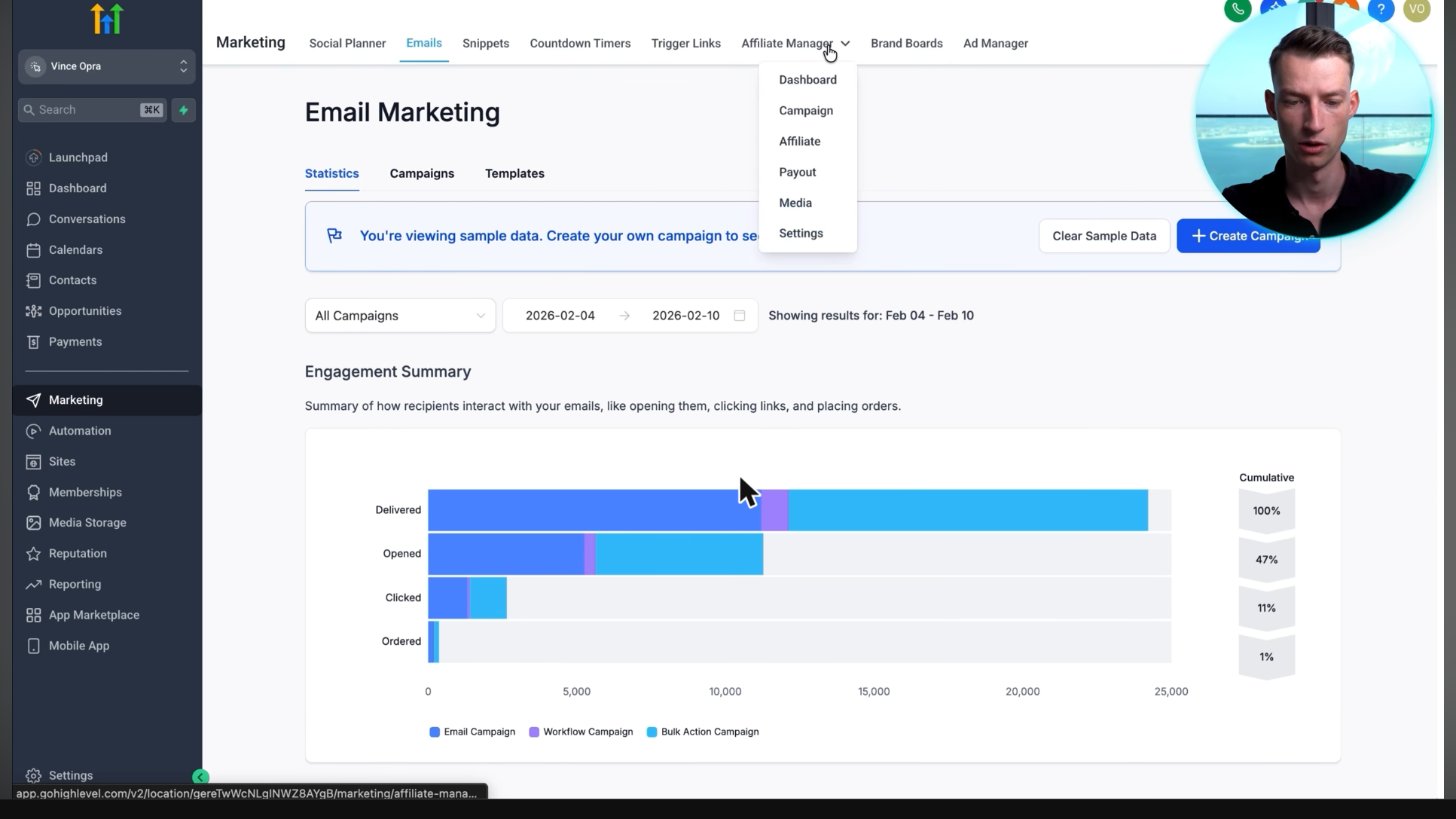Select Dashboard in Affiliate Manager menu

pos(807,80)
